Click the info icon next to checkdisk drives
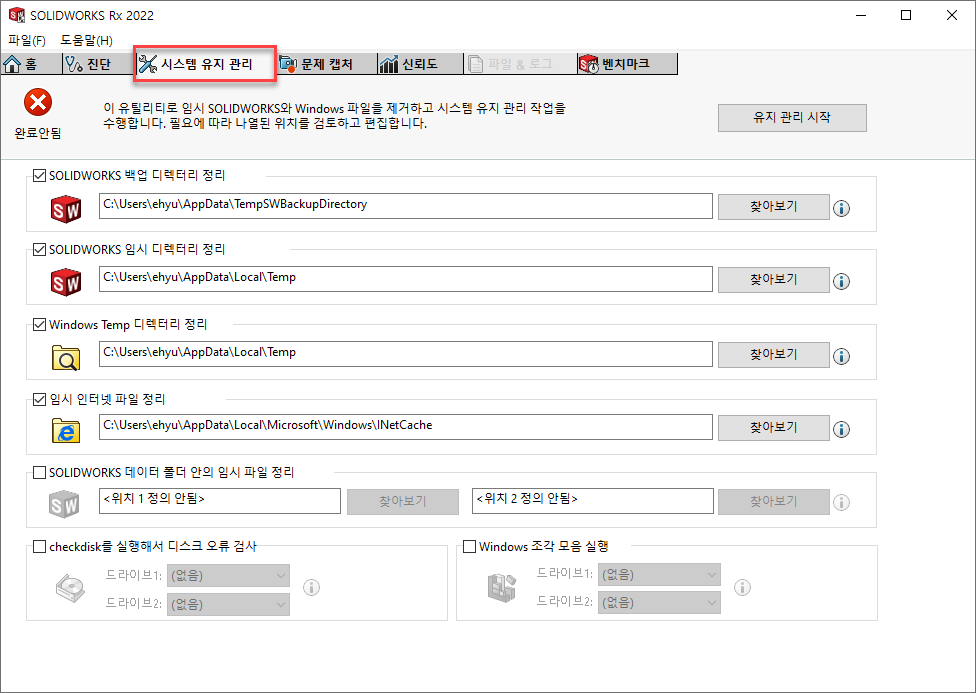 coord(311,587)
